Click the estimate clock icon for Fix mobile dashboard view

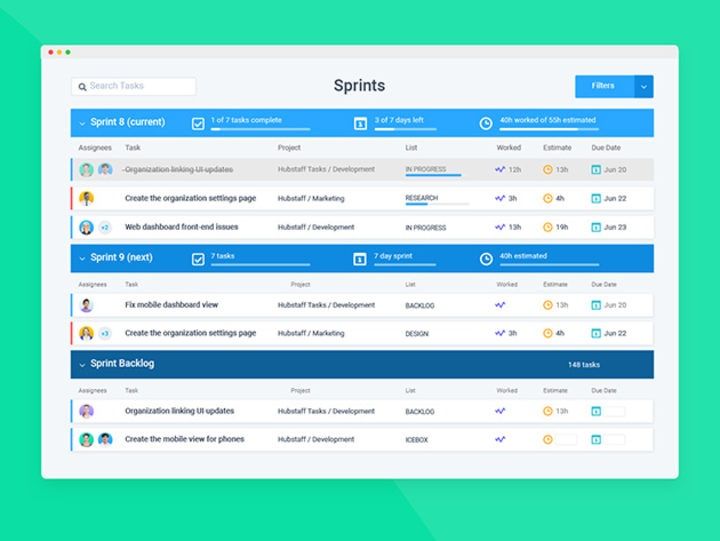click(x=548, y=305)
